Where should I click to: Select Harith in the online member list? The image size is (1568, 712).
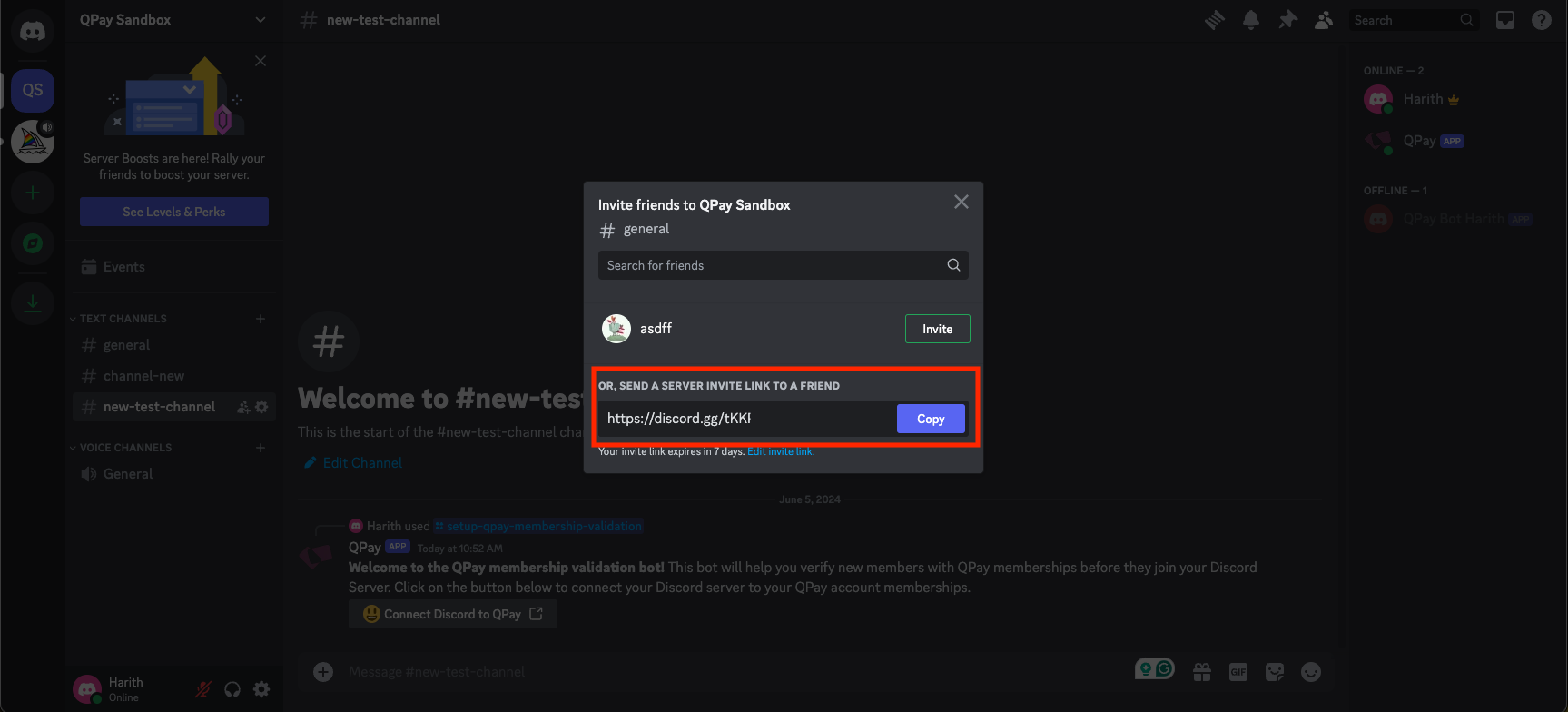click(1452, 99)
